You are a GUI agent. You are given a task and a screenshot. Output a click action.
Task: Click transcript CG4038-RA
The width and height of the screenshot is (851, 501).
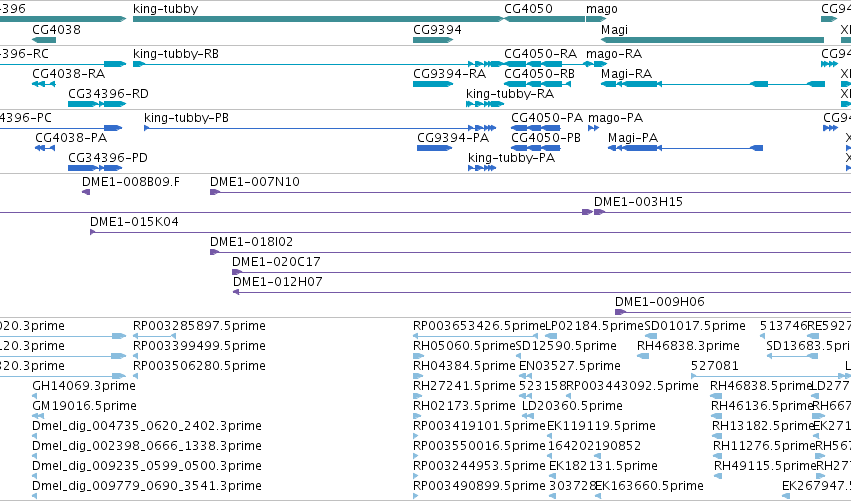(44, 84)
